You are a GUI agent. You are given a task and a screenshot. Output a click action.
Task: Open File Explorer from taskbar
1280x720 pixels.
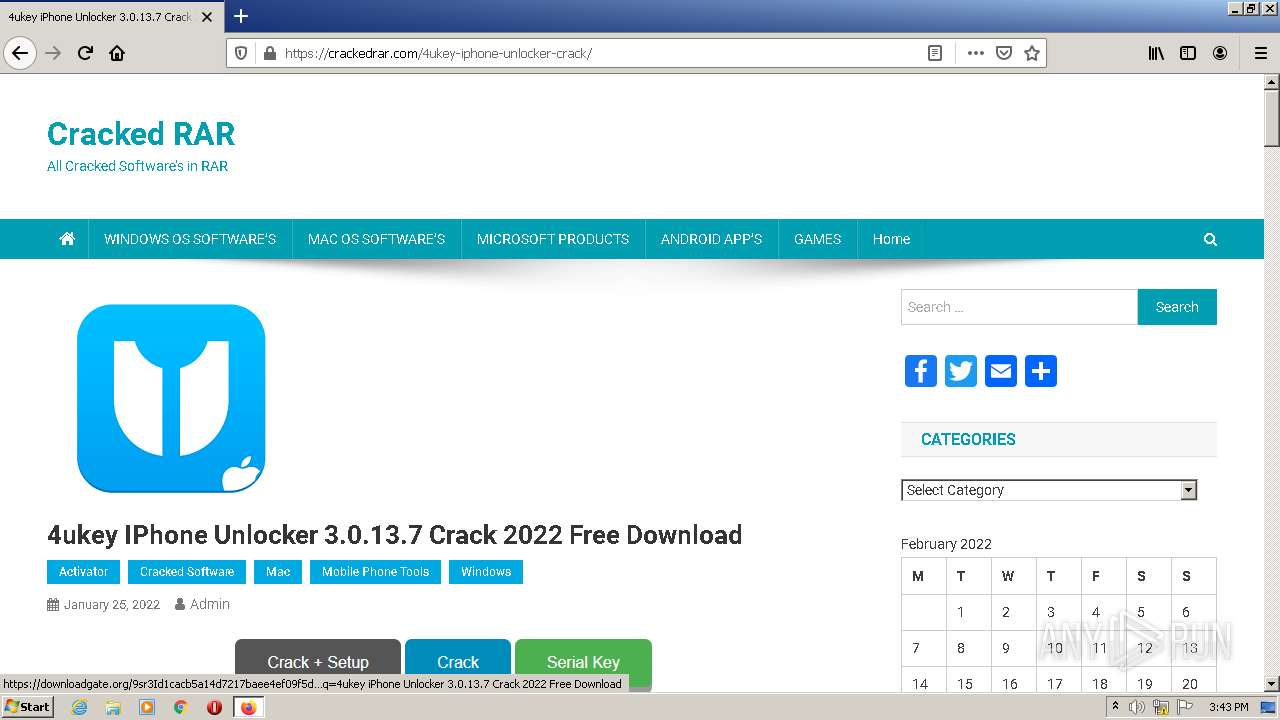(113, 707)
